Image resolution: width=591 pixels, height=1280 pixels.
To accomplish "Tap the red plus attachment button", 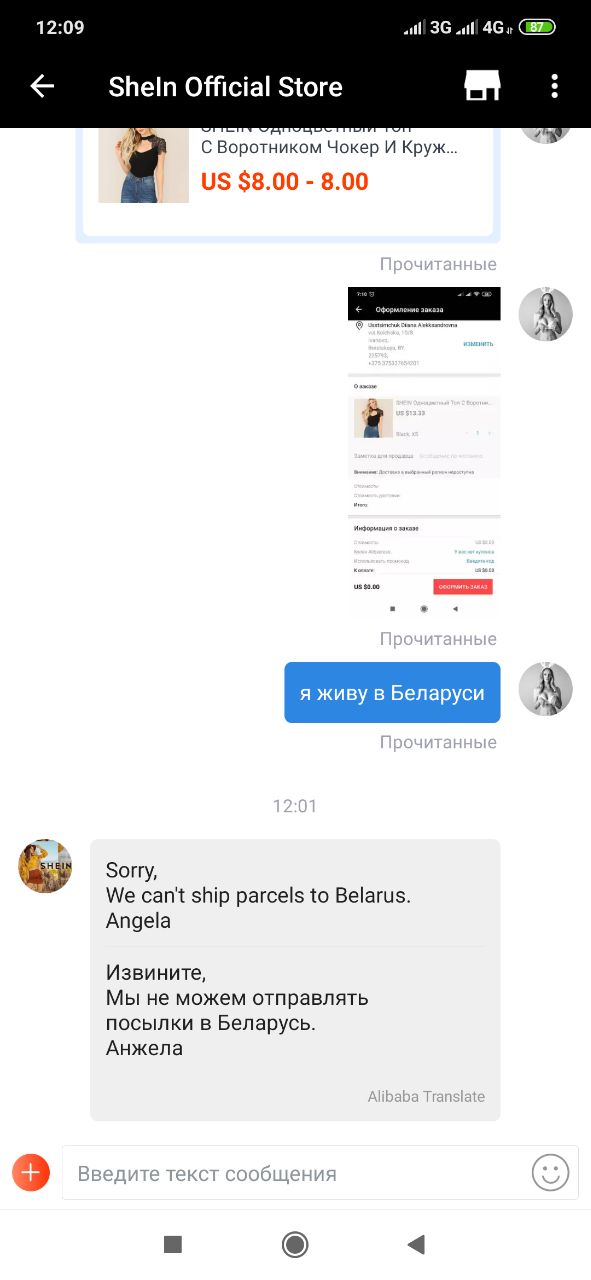I will pos(31,1172).
